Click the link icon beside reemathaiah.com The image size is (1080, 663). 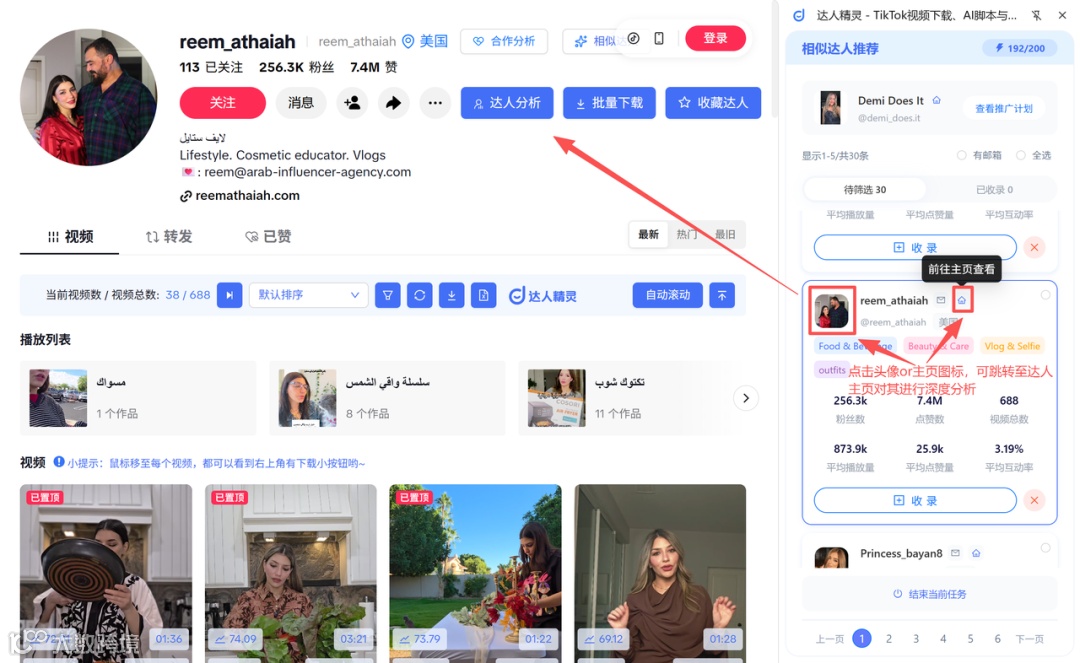[x=185, y=196]
